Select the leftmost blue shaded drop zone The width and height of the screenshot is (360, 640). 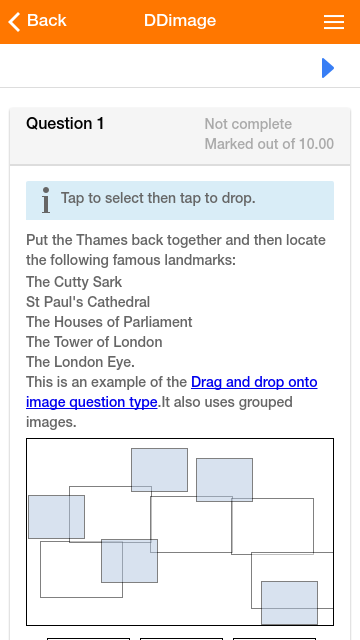56,517
